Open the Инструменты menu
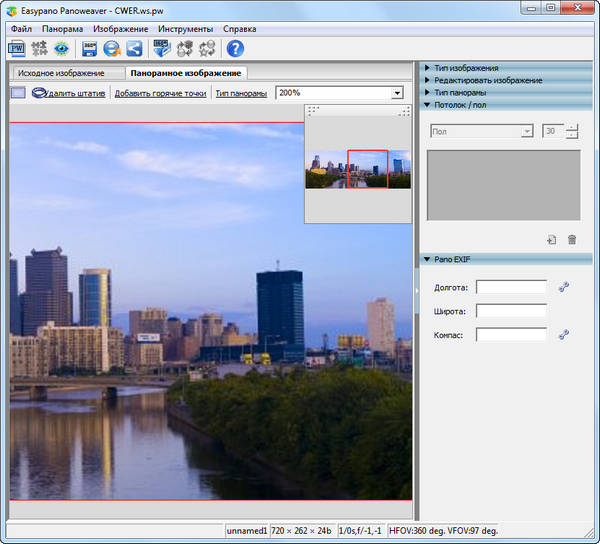The image size is (600, 544). pos(185,29)
